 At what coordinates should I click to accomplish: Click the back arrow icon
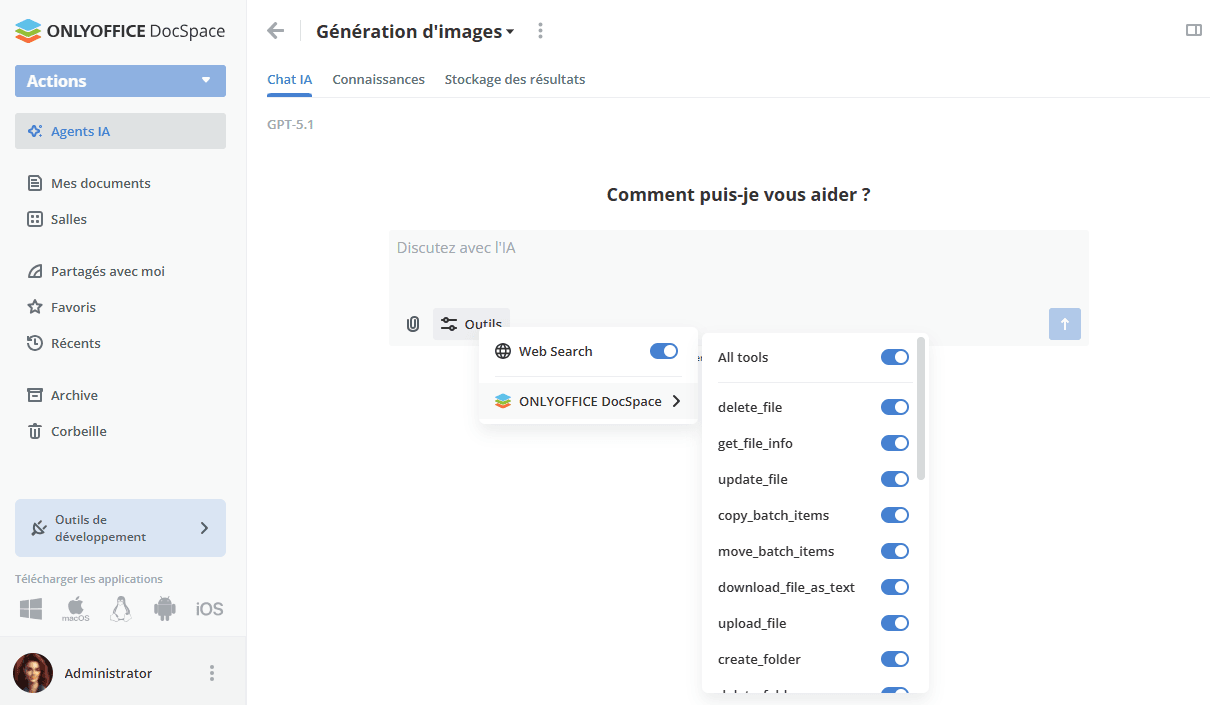tap(276, 31)
